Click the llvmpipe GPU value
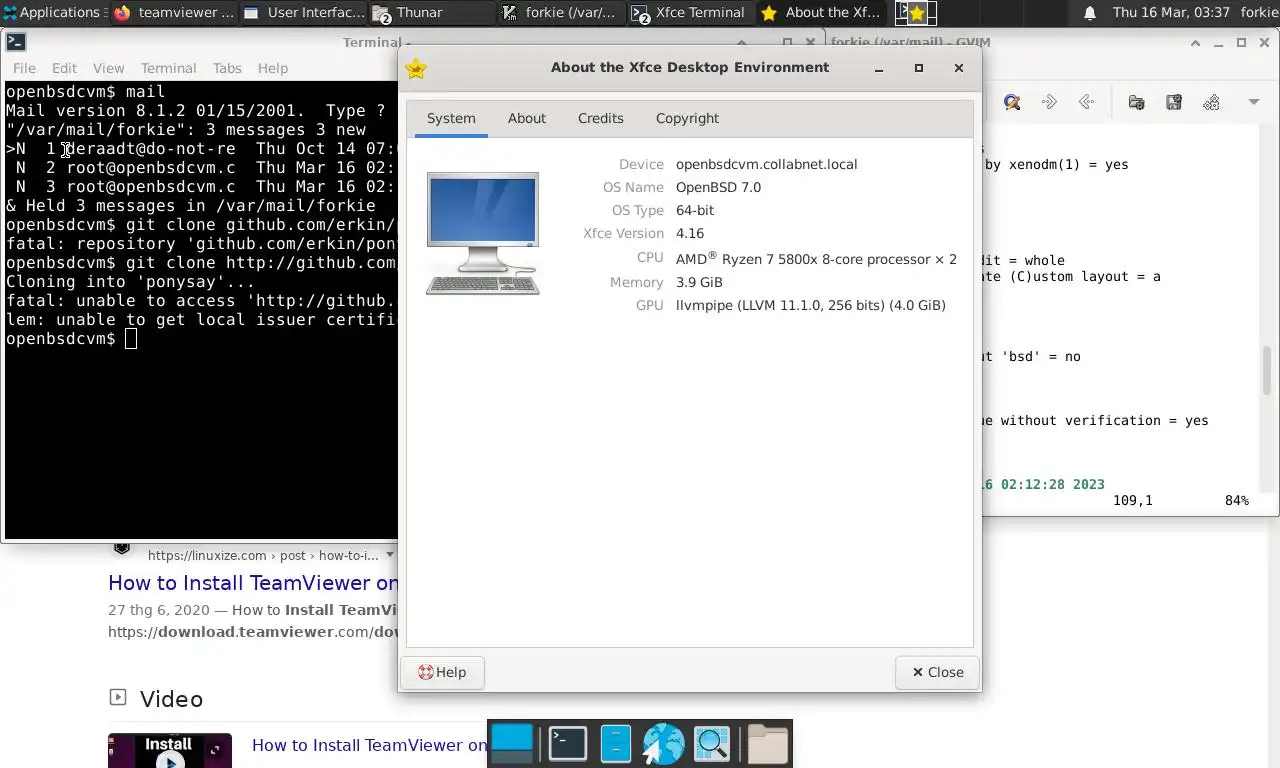The height and width of the screenshot is (768, 1280). coord(810,305)
